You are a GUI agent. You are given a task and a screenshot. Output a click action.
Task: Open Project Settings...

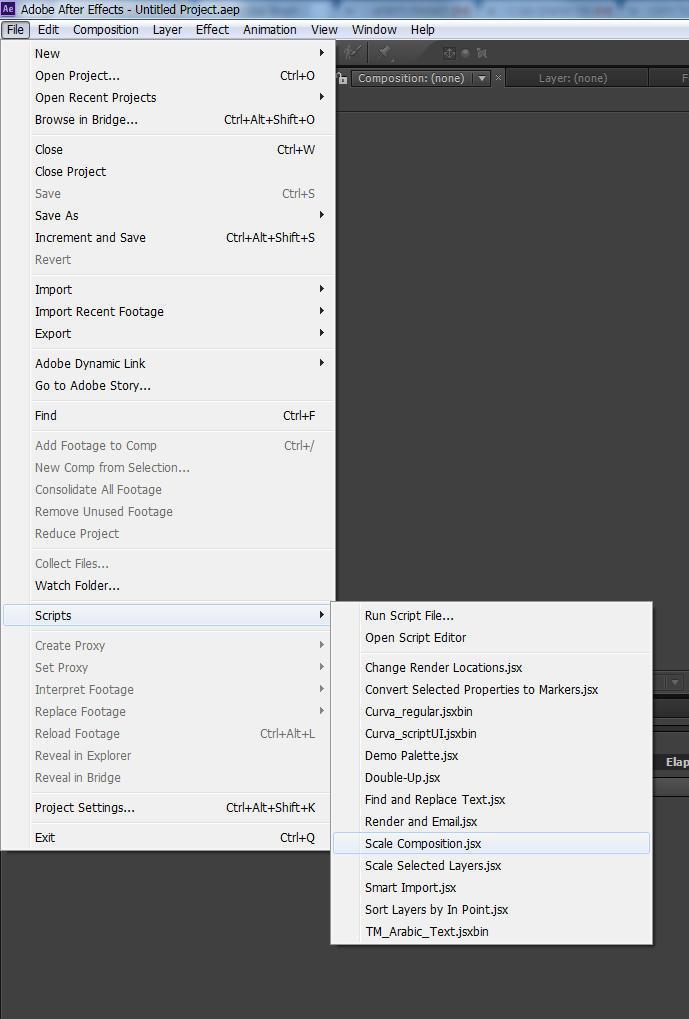click(x=168, y=808)
